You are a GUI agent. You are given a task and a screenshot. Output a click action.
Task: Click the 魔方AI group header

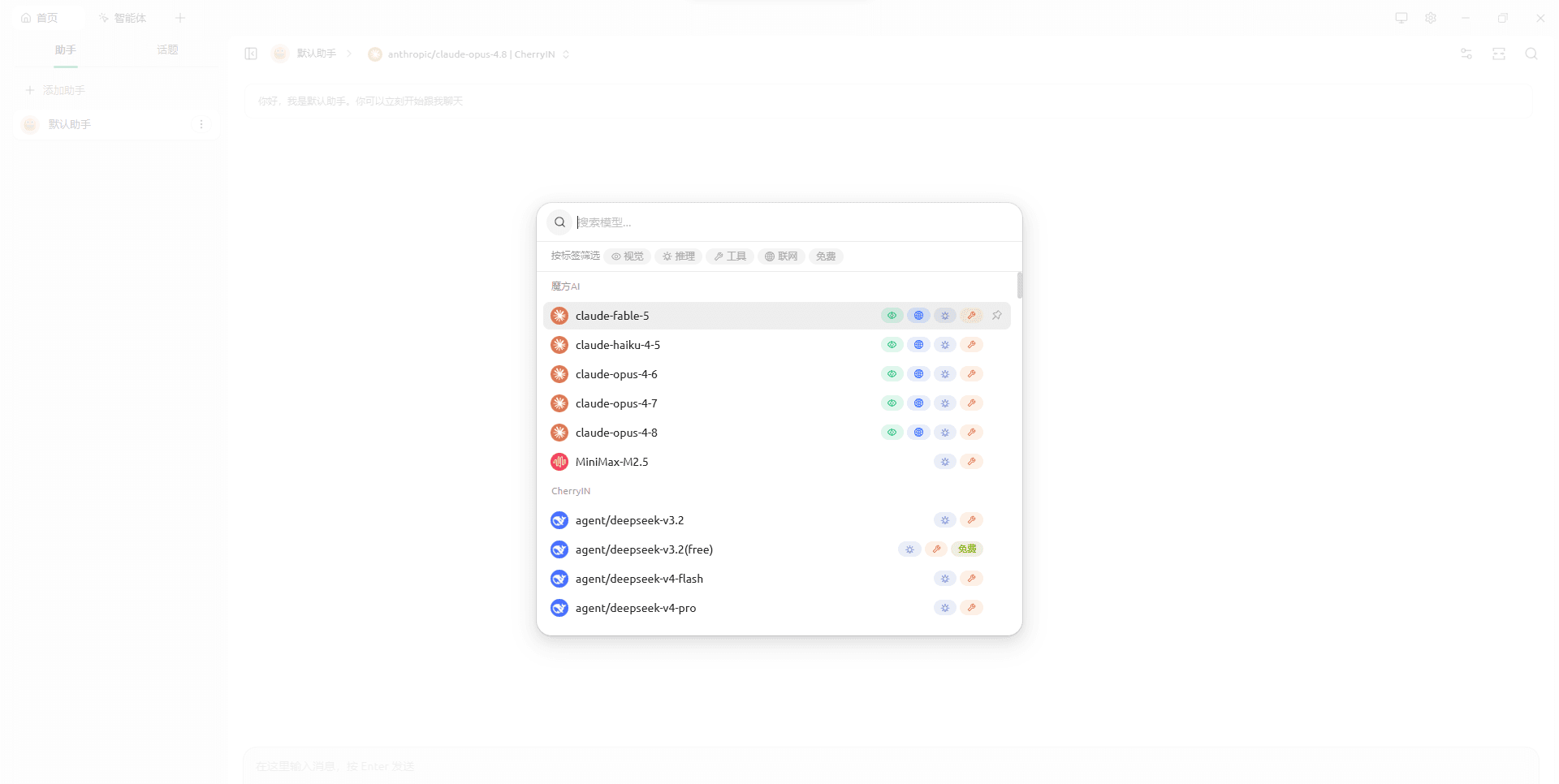[x=566, y=286]
